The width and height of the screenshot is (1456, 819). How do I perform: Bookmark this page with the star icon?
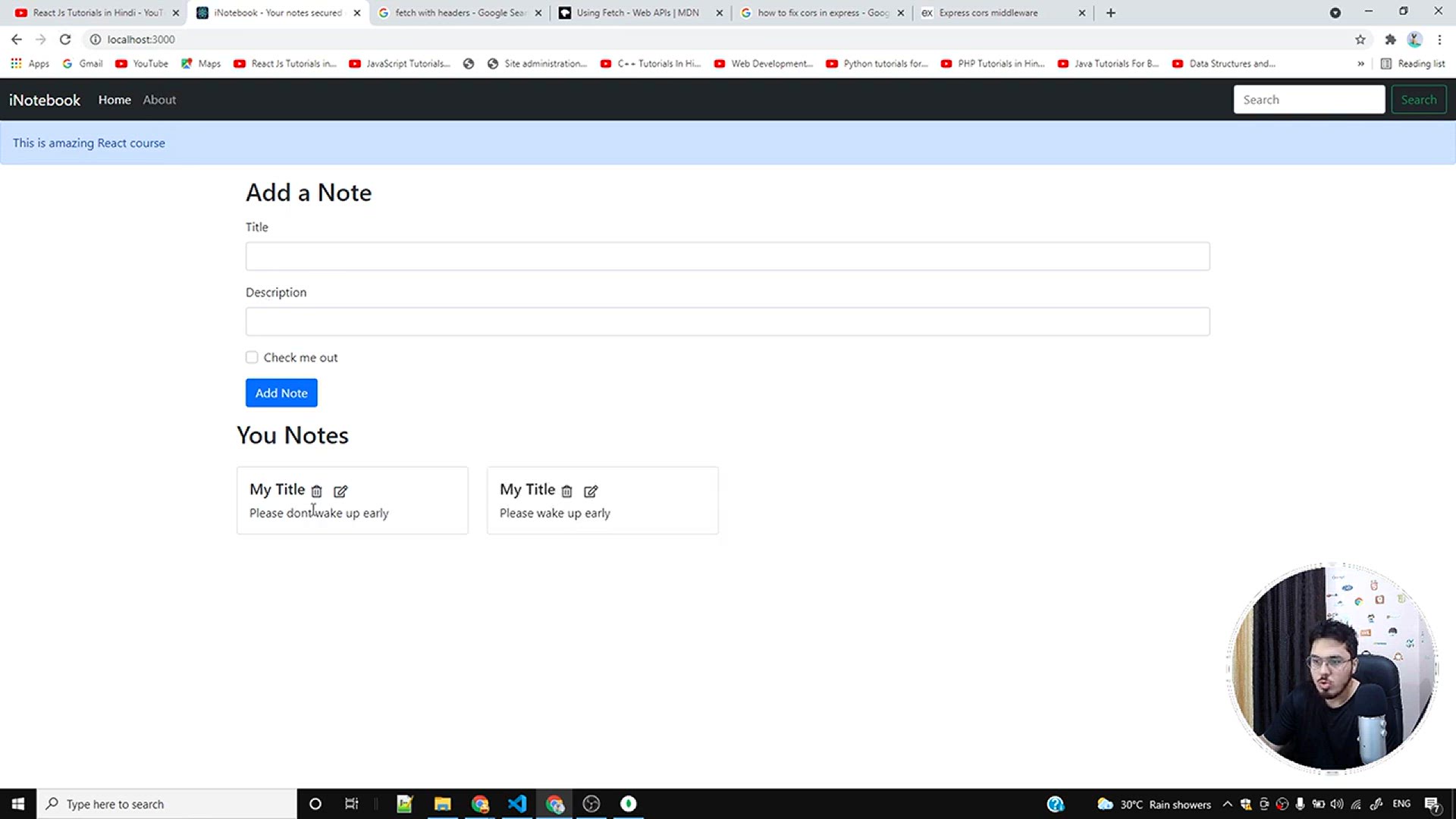click(1360, 39)
